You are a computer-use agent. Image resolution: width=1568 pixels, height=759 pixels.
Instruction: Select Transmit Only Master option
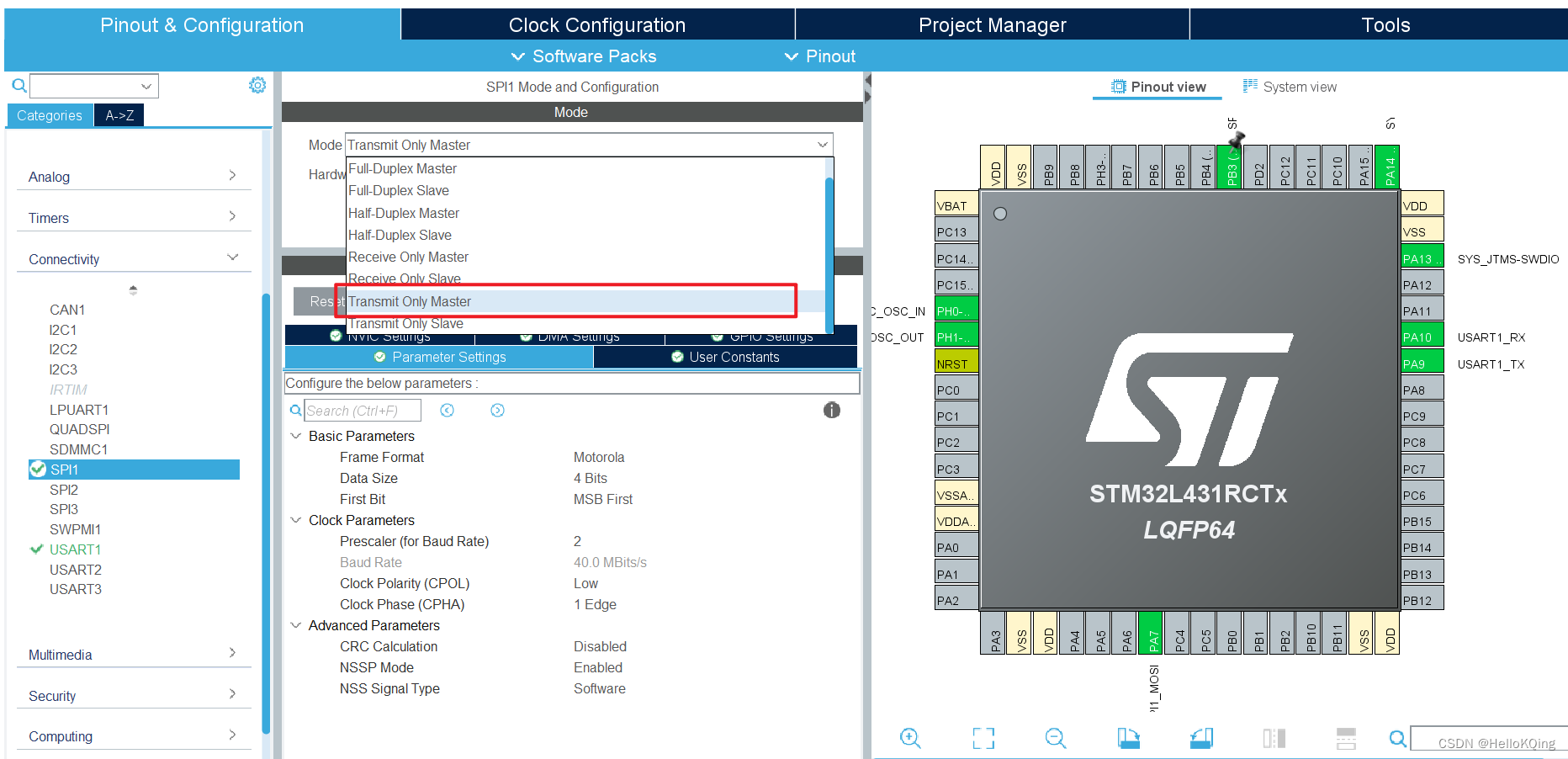click(x=585, y=301)
